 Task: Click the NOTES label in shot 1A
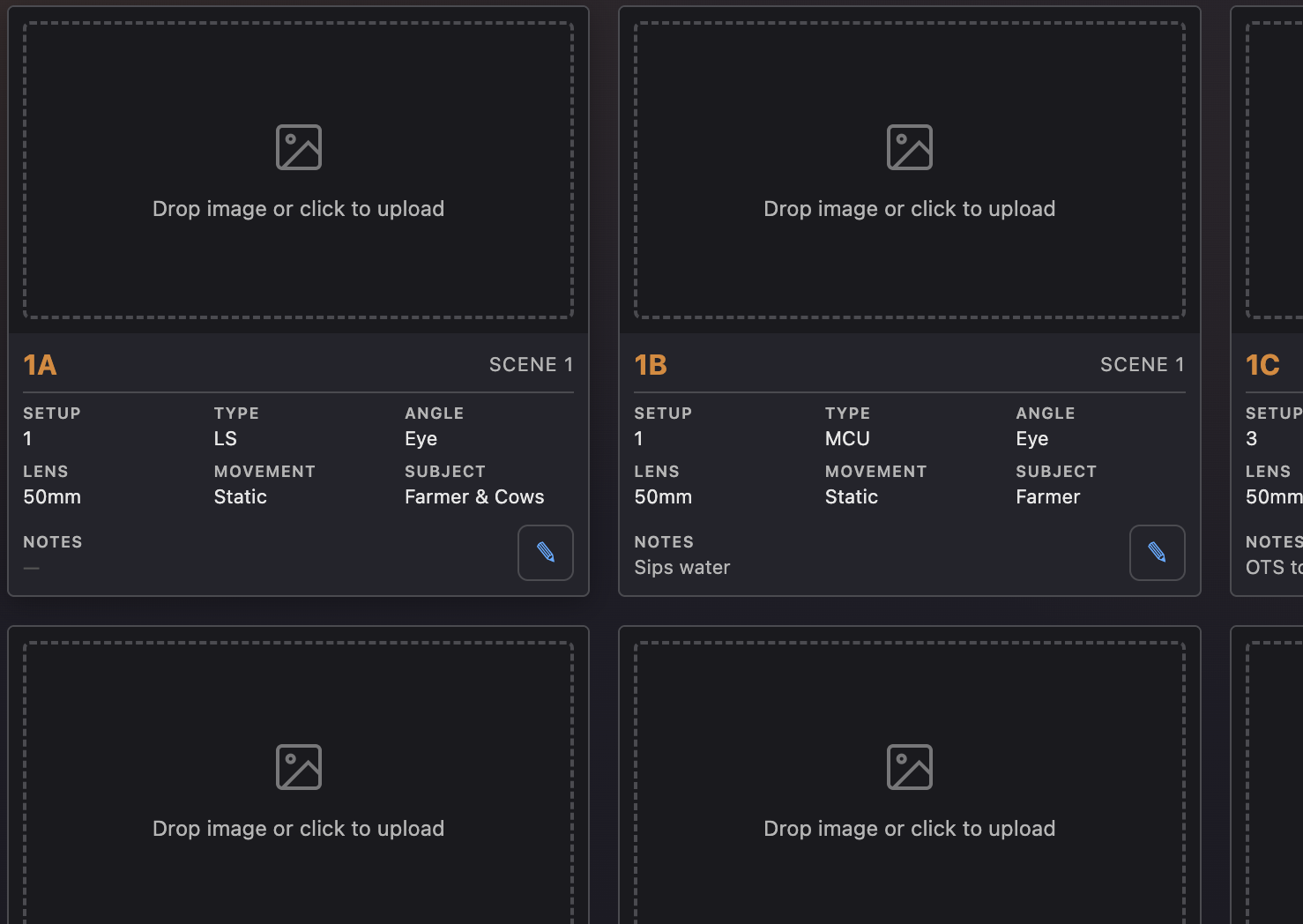(52, 542)
